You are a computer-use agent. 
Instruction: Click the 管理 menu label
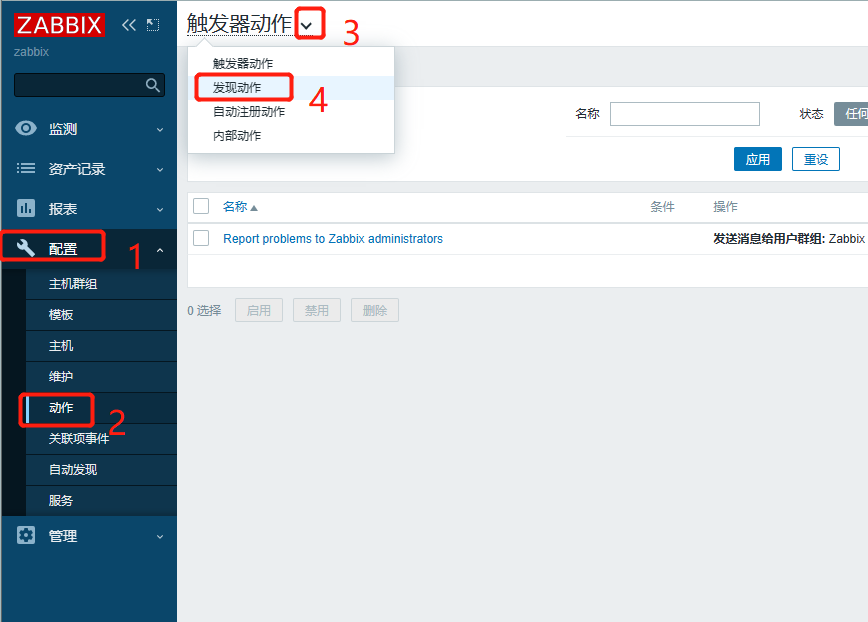63,536
